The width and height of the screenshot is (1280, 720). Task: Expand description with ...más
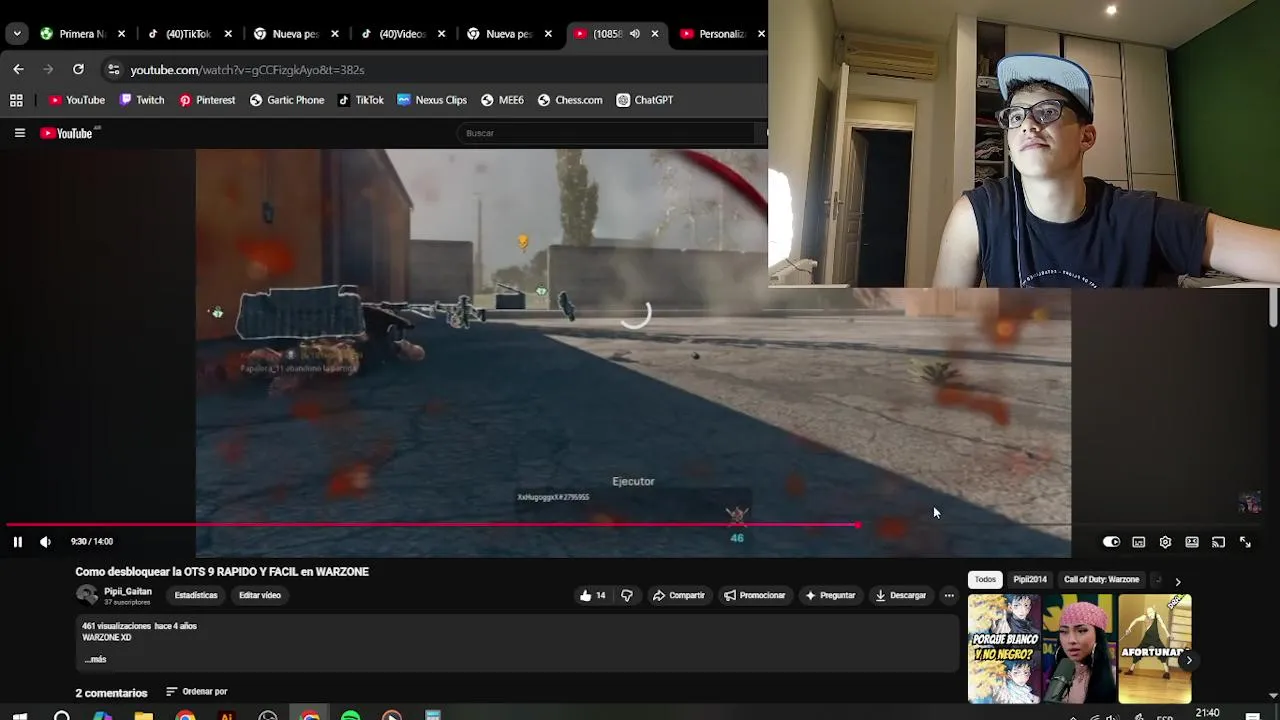96,660
